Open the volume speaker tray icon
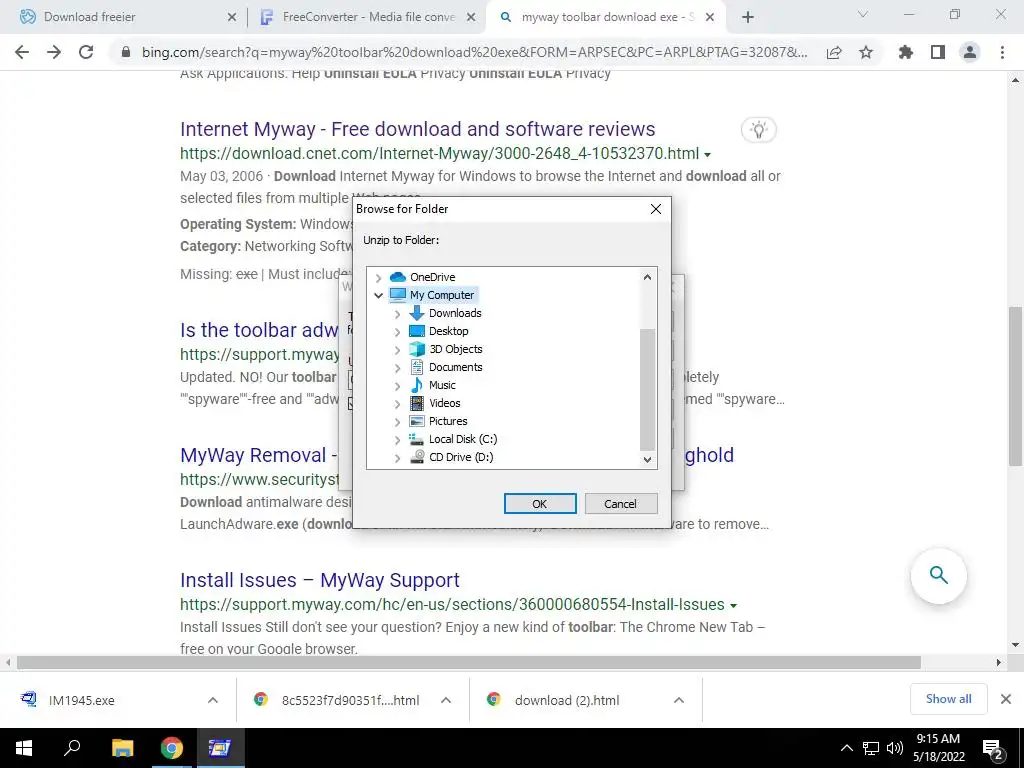 coord(895,748)
